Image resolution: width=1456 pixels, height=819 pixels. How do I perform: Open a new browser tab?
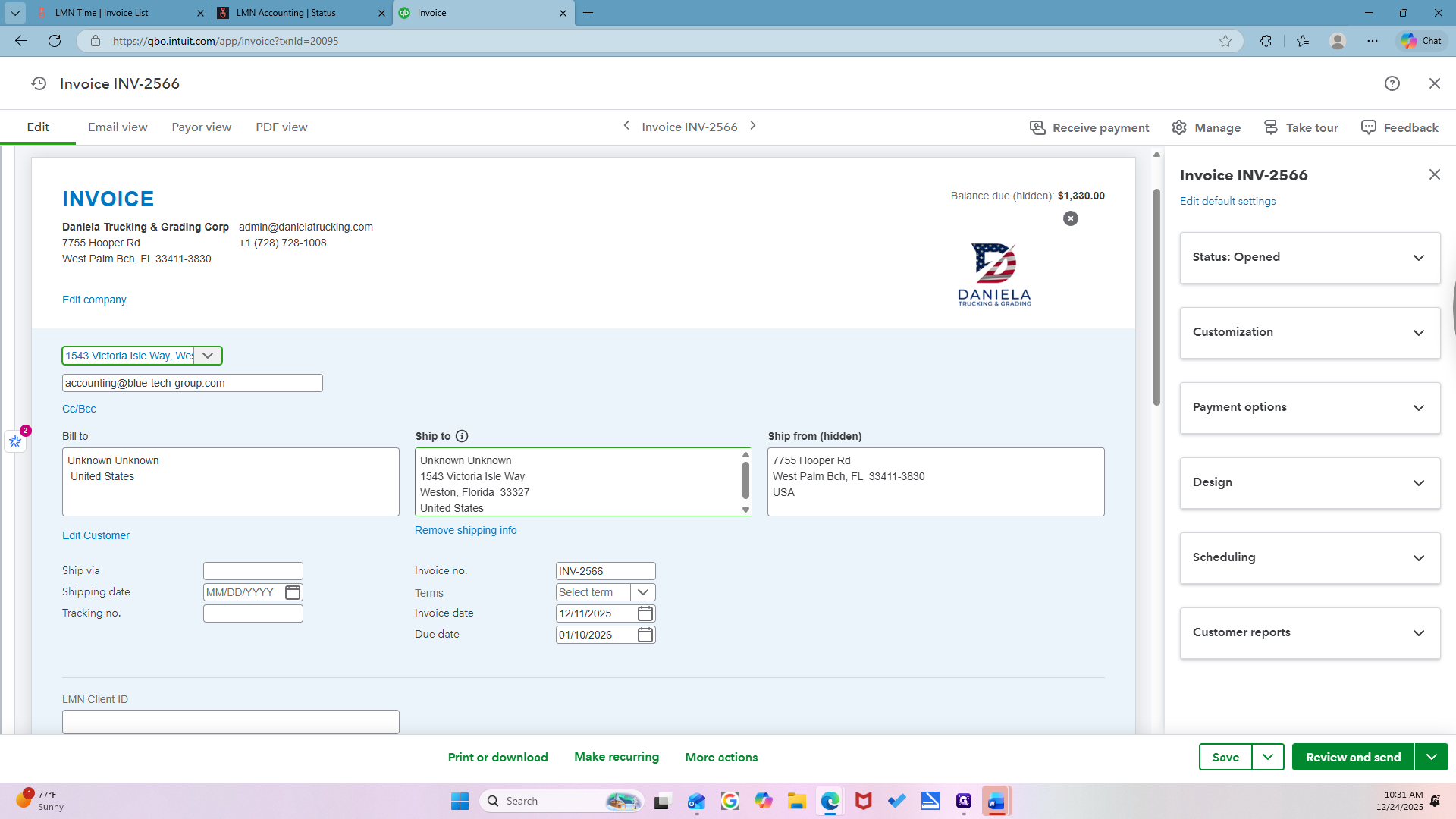coord(588,13)
